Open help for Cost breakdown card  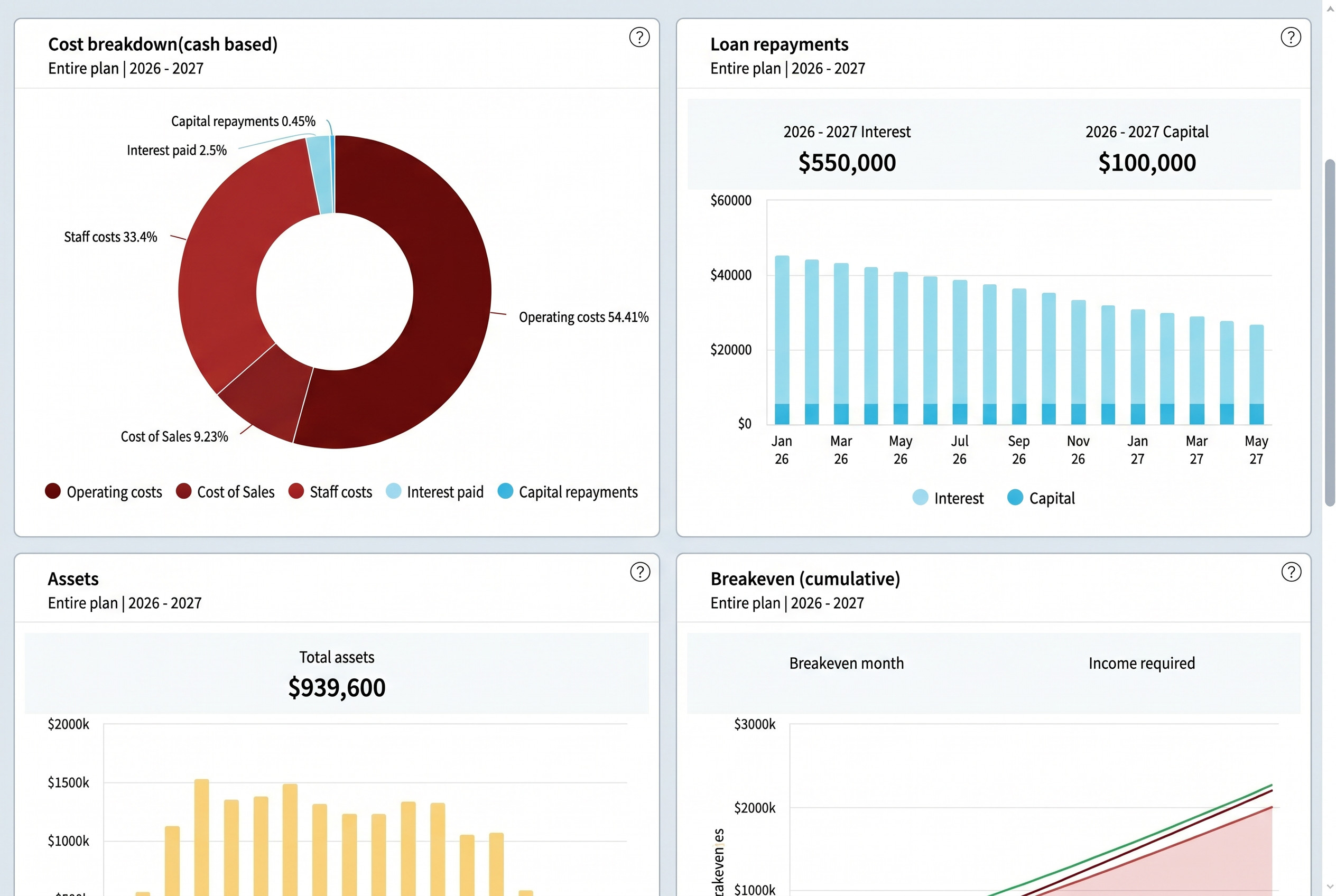[x=639, y=37]
